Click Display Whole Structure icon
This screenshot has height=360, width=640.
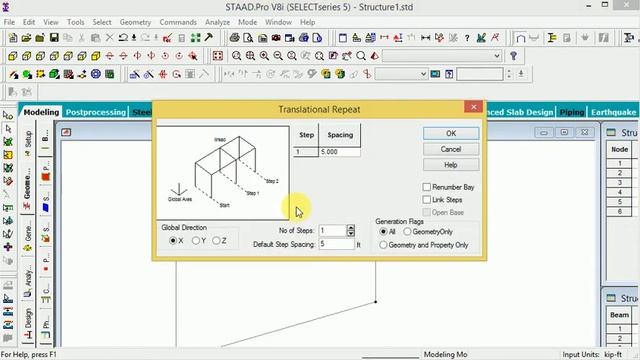tap(218, 56)
